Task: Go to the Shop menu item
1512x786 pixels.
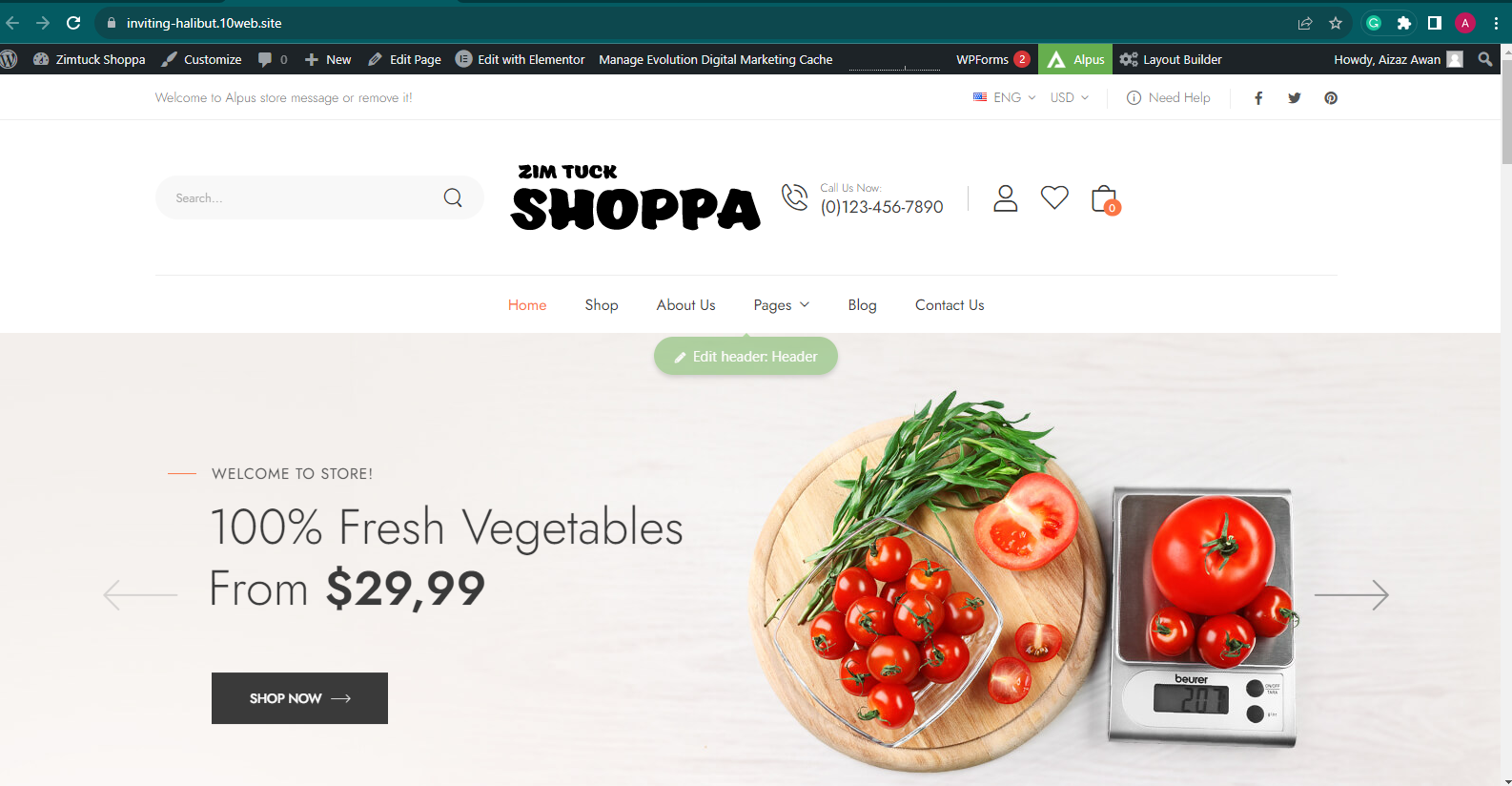Action: coord(602,305)
